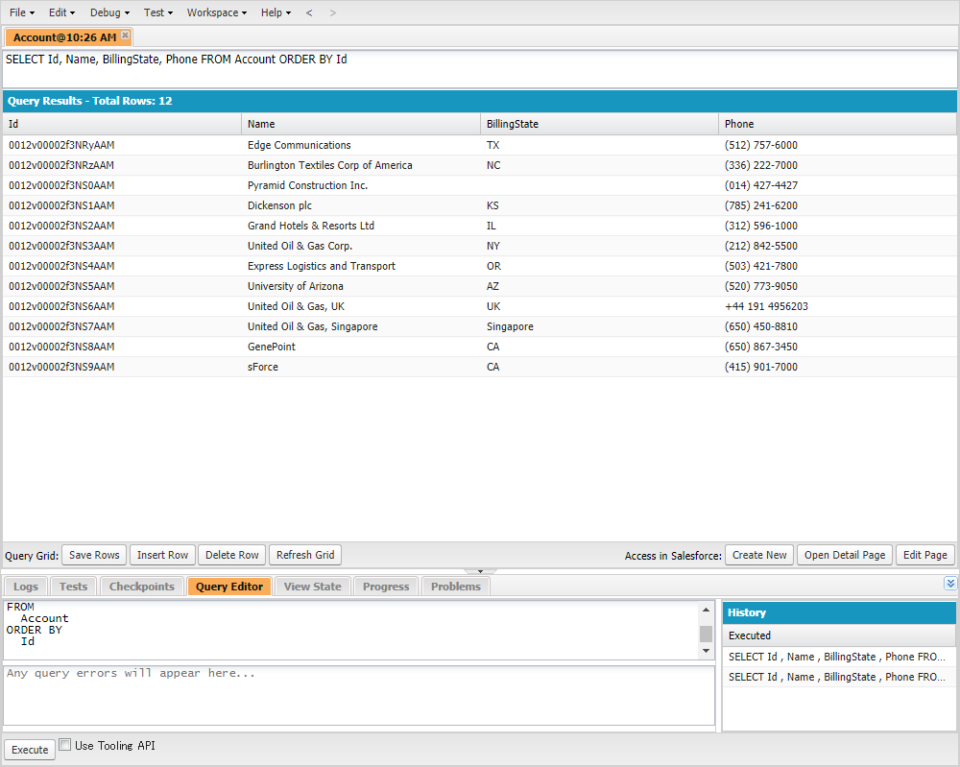Click the phone cell (415) 901-7000
The image size is (960, 767).
point(837,367)
